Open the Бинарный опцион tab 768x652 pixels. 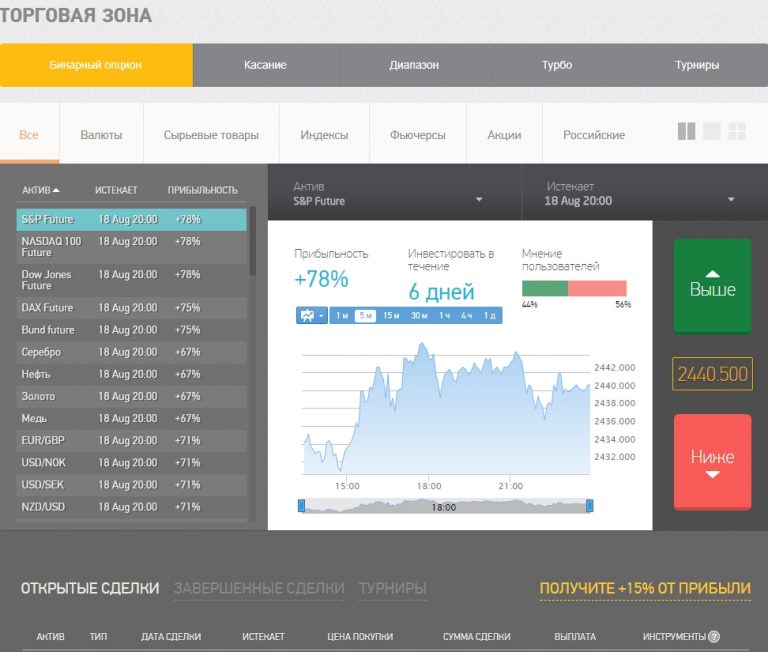[96, 65]
